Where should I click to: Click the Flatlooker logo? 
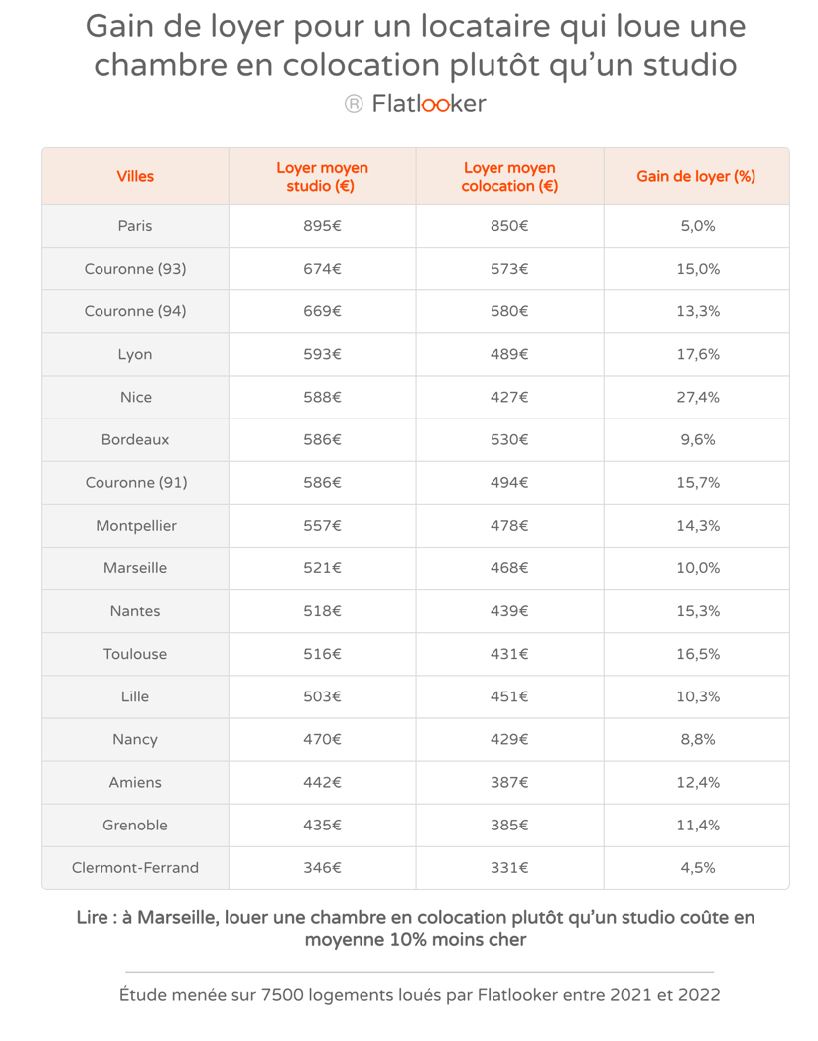click(x=429, y=104)
